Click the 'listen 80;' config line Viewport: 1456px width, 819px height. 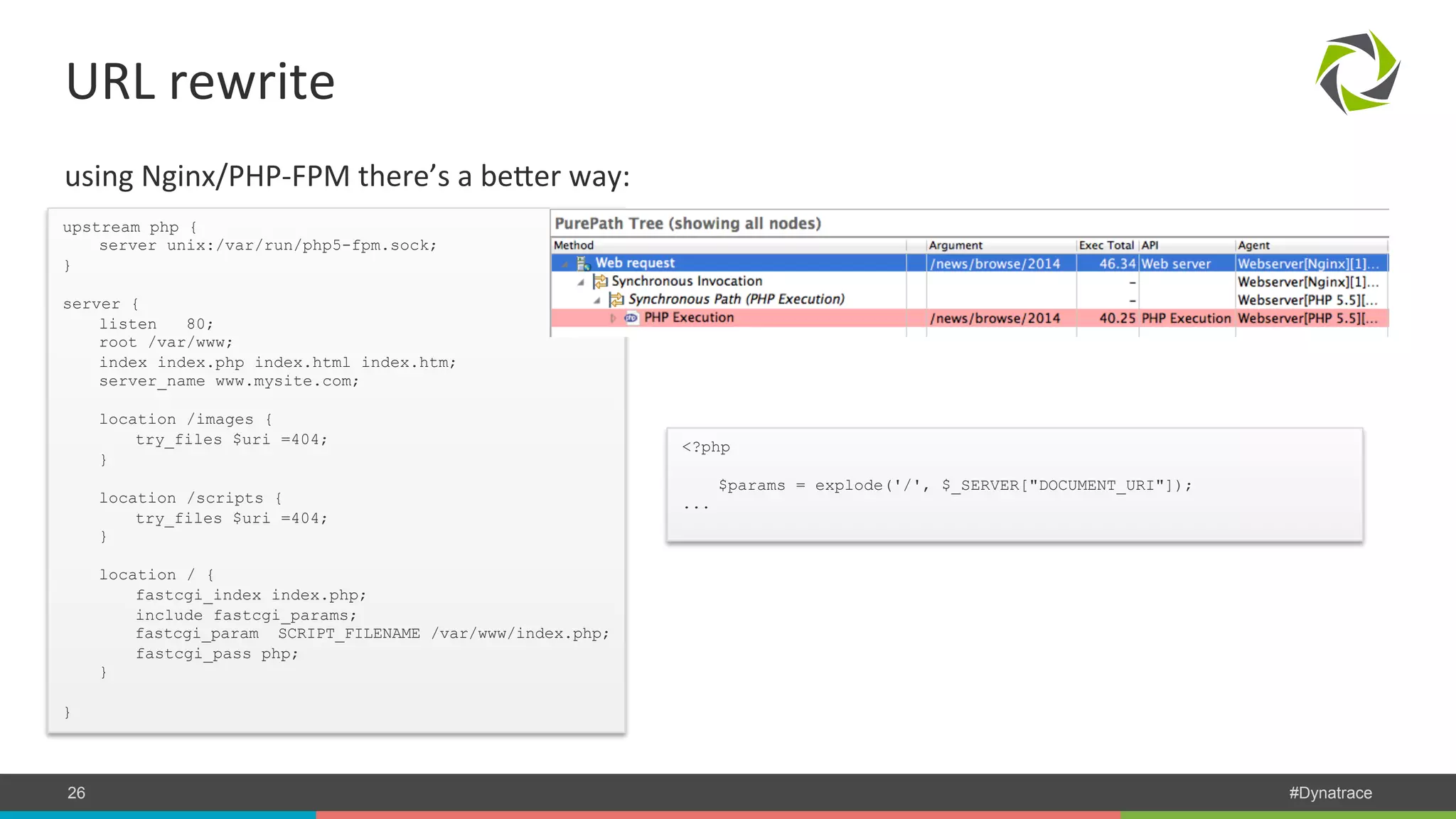click(156, 324)
